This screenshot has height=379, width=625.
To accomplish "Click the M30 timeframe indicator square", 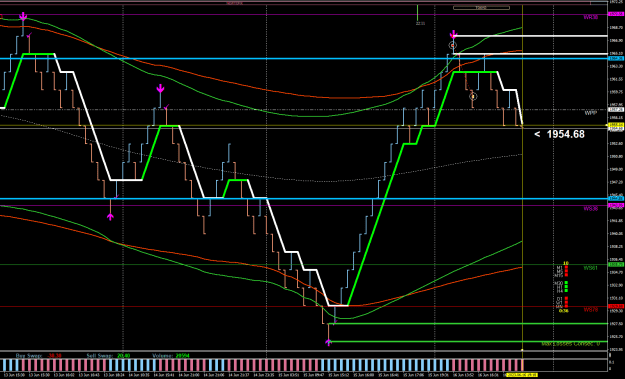I will [x=566, y=283].
